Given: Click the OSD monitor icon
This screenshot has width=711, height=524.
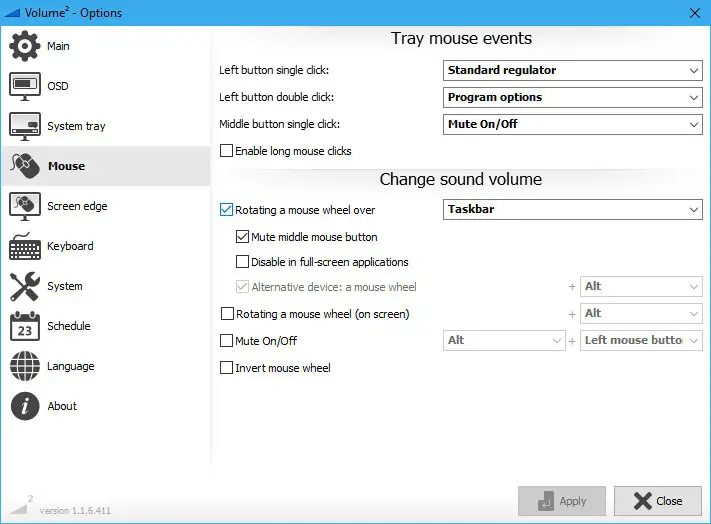Looking at the screenshot, I should click(24, 86).
